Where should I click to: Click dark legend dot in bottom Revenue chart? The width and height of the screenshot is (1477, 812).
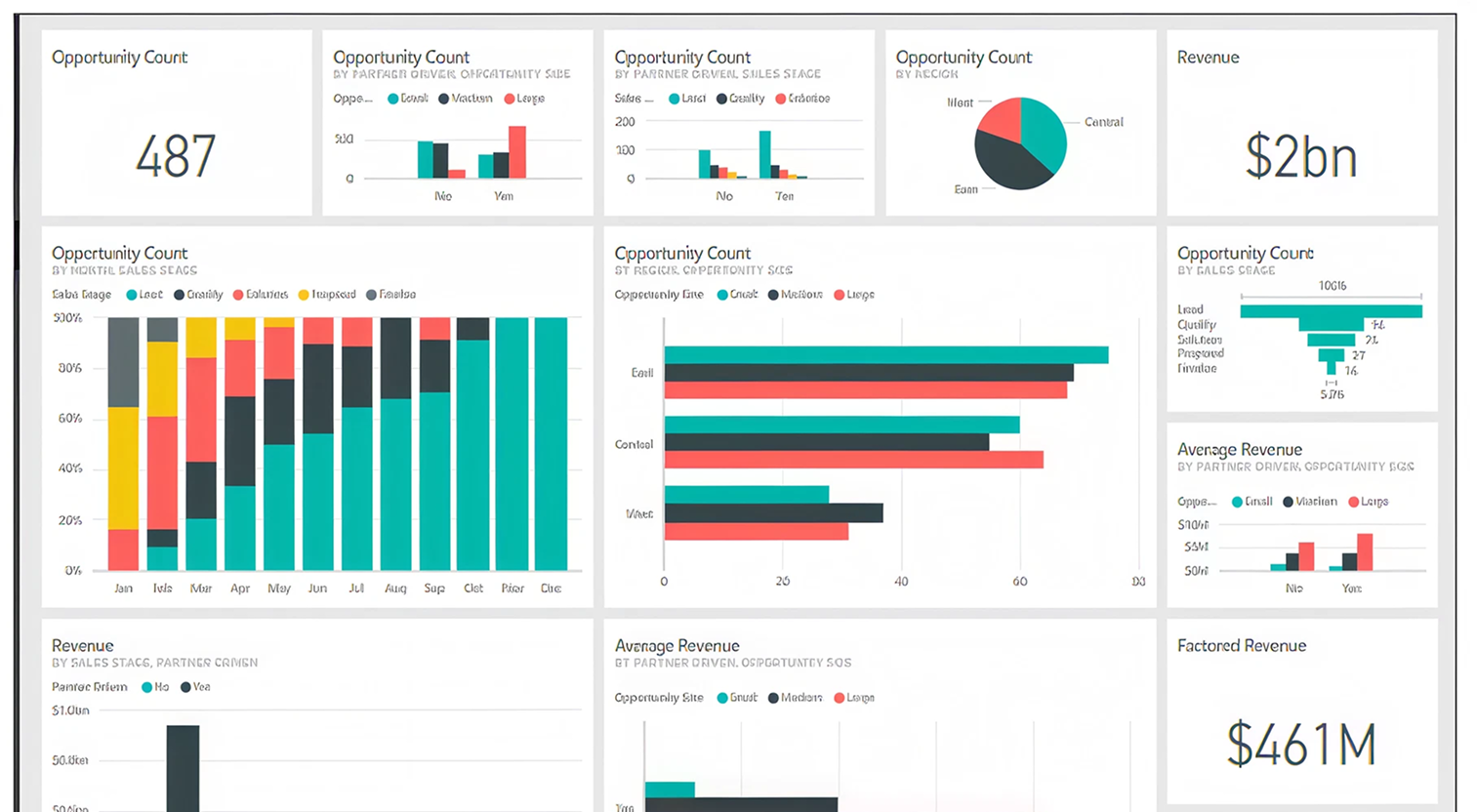click(185, 687)
